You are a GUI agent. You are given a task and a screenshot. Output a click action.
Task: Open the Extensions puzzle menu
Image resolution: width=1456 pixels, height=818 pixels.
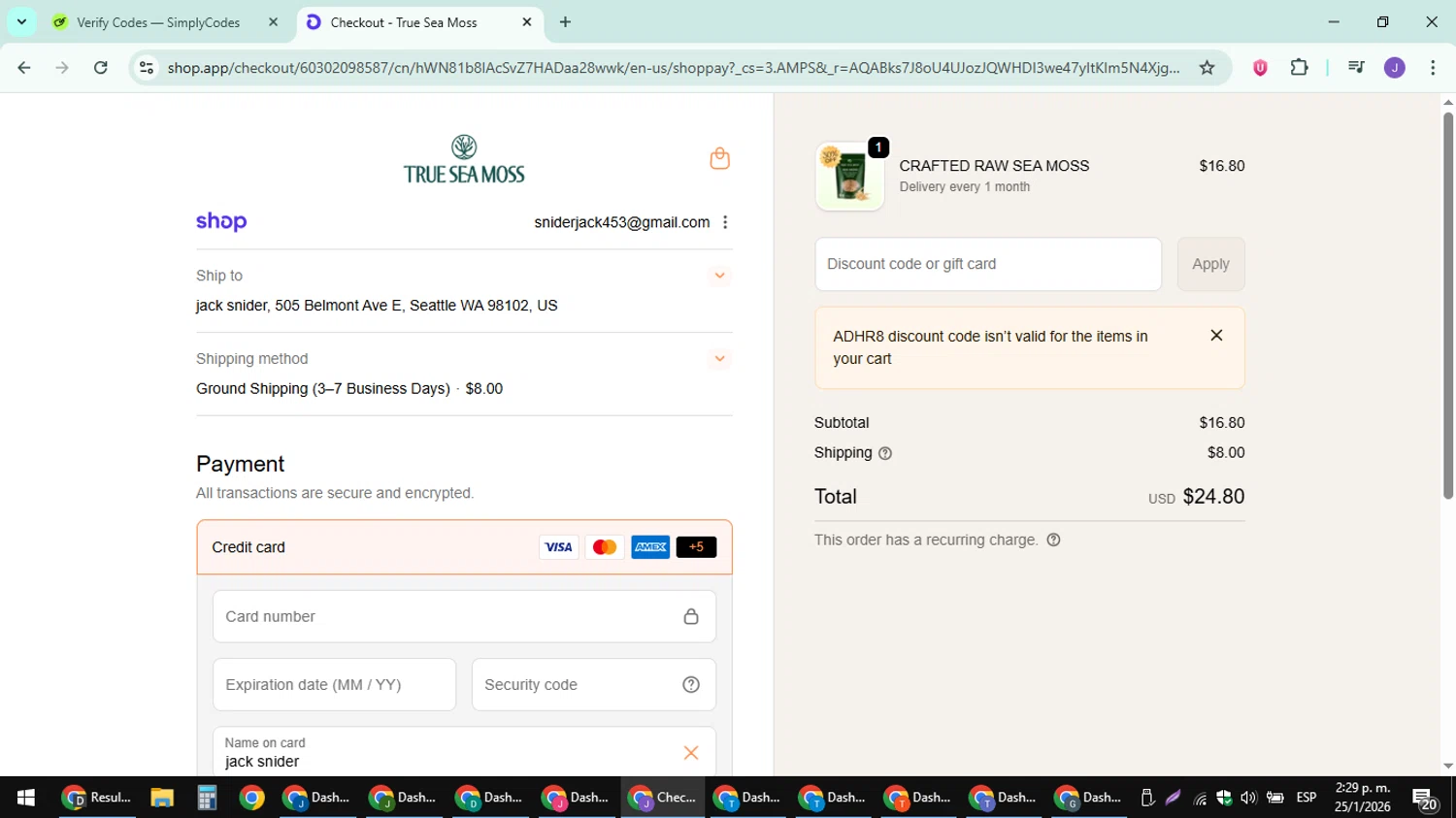1299,67
